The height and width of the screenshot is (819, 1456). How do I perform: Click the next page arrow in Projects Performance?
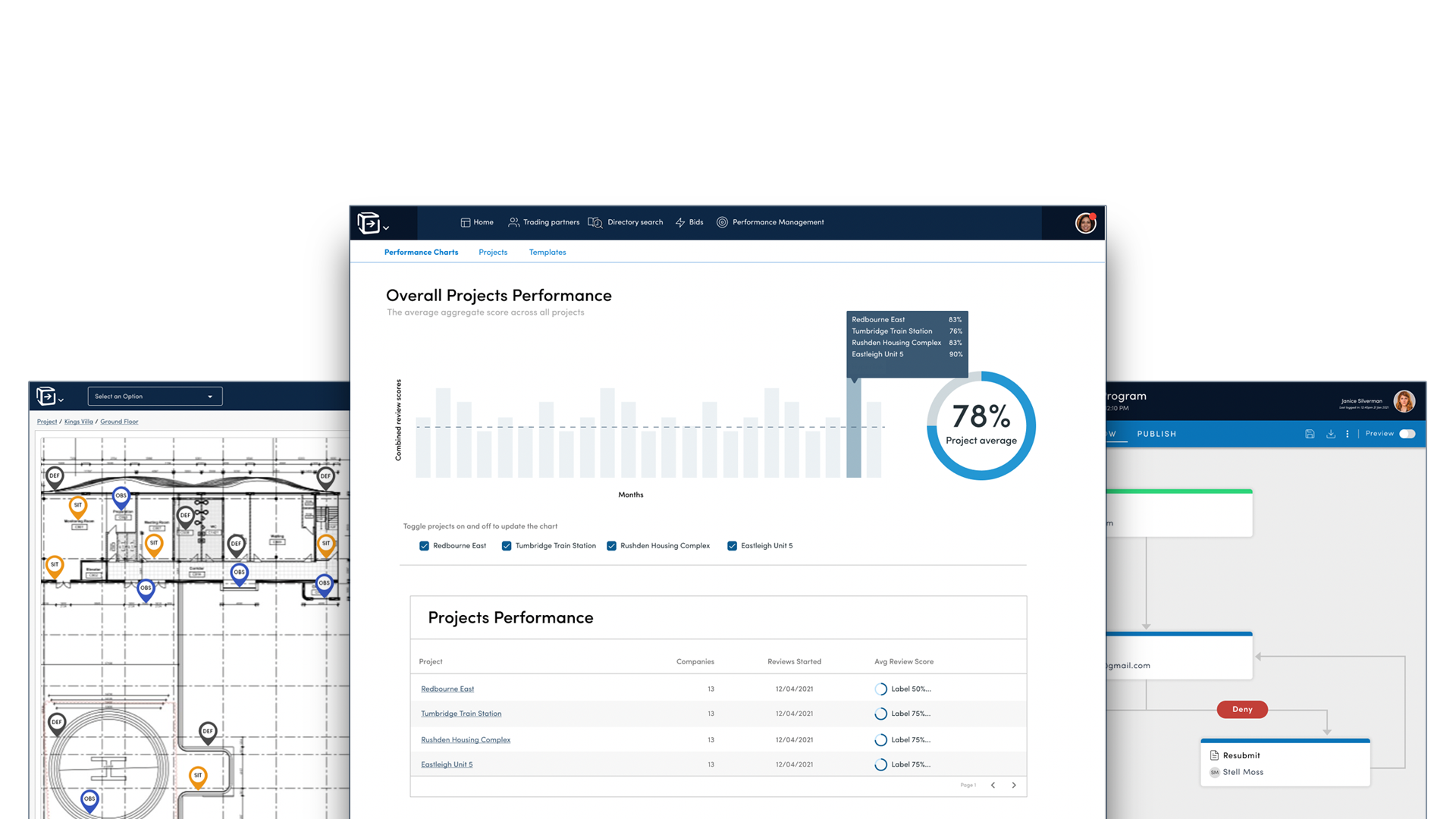(1014, 785)
